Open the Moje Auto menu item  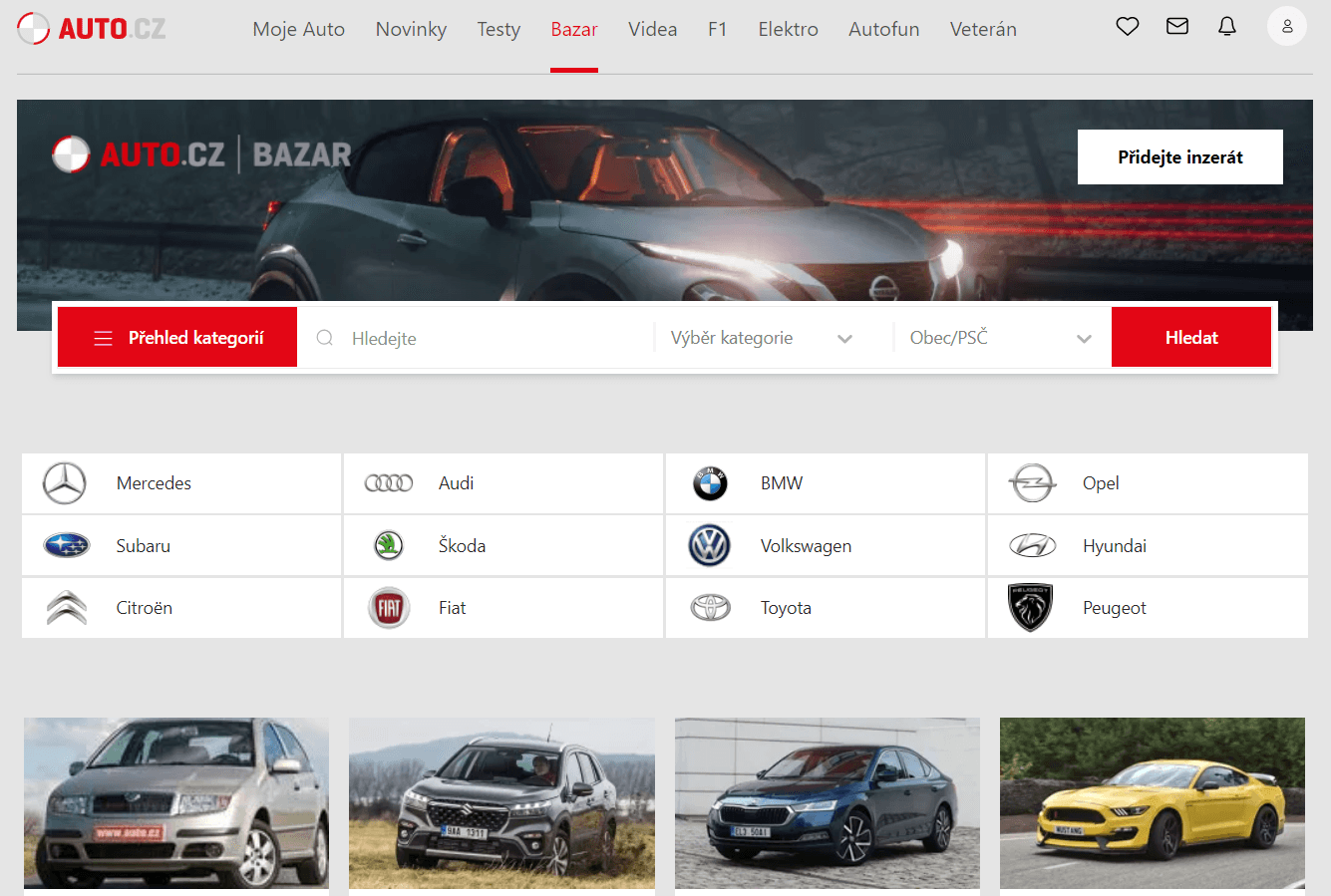[x=299, y=29]
